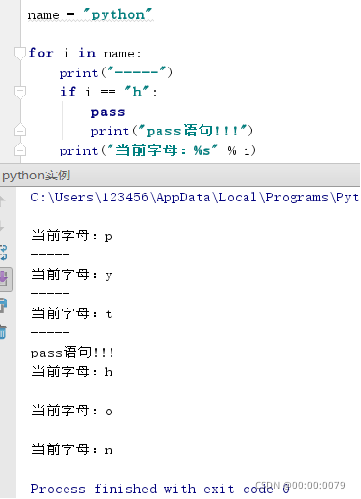Toggle soft-wrap icon in run toolbar
361x499 pixels.
(x=3, y=252)
